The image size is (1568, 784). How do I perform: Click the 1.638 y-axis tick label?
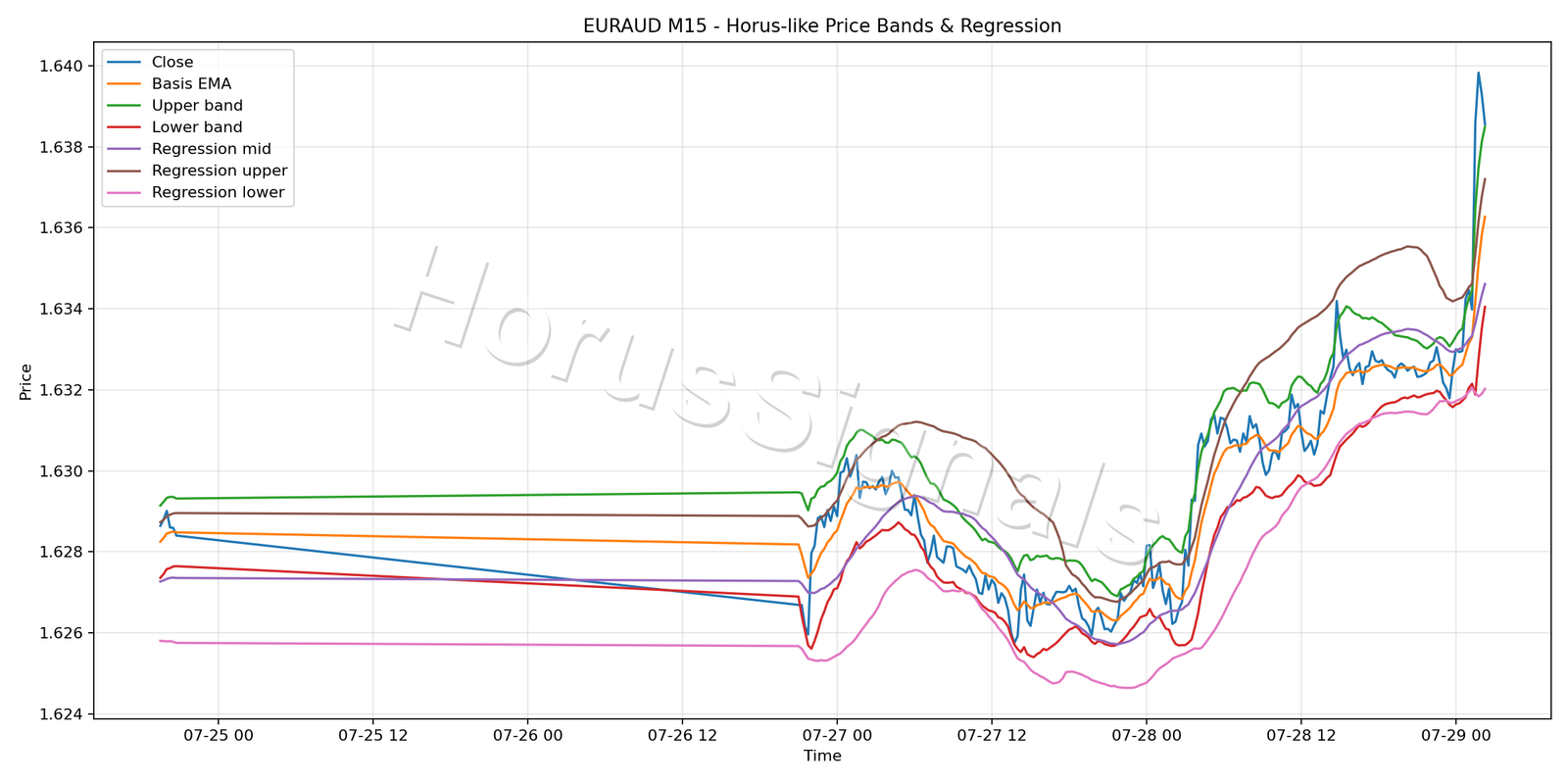coord(61,147)
